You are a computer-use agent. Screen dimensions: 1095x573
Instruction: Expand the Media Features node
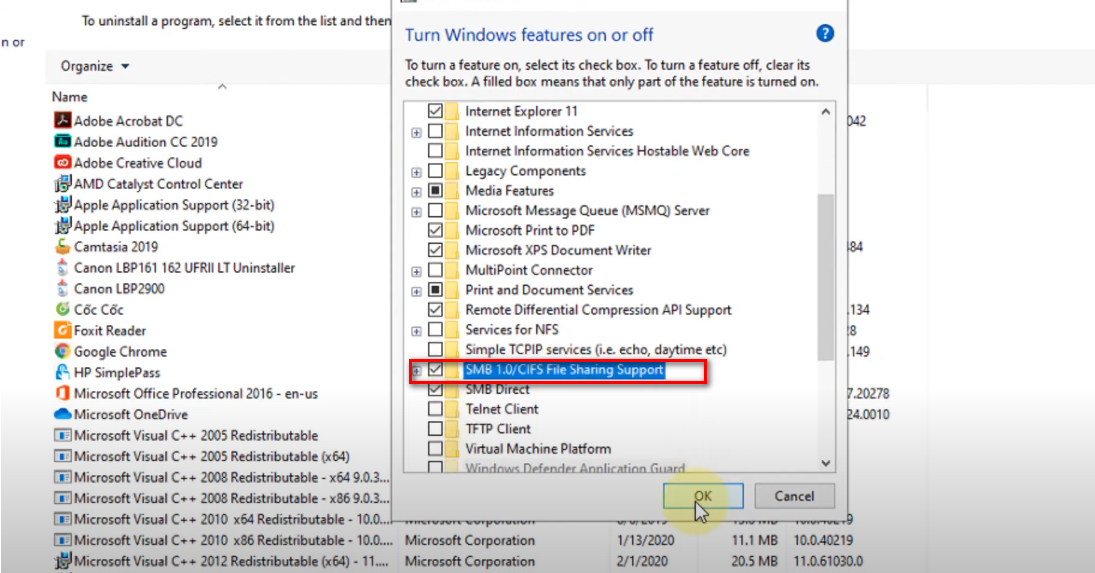coord(416,192)
